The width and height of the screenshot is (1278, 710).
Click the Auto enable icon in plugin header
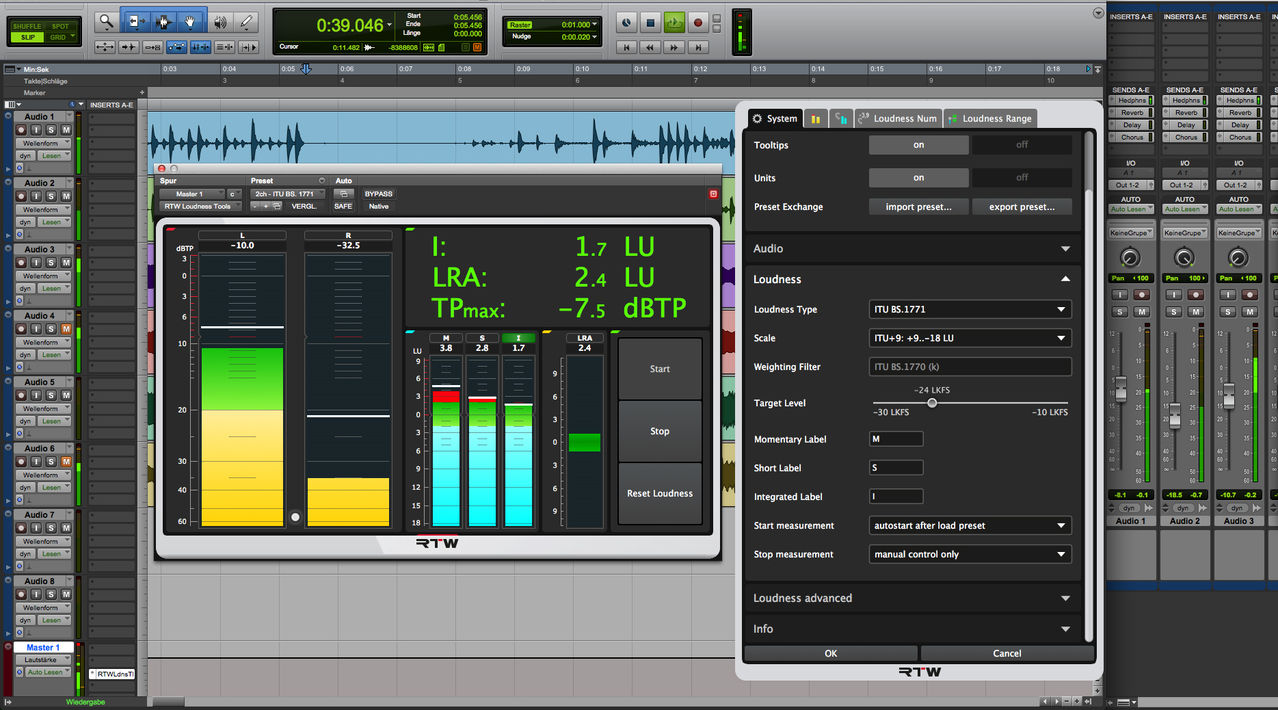[x=343, y=194]
